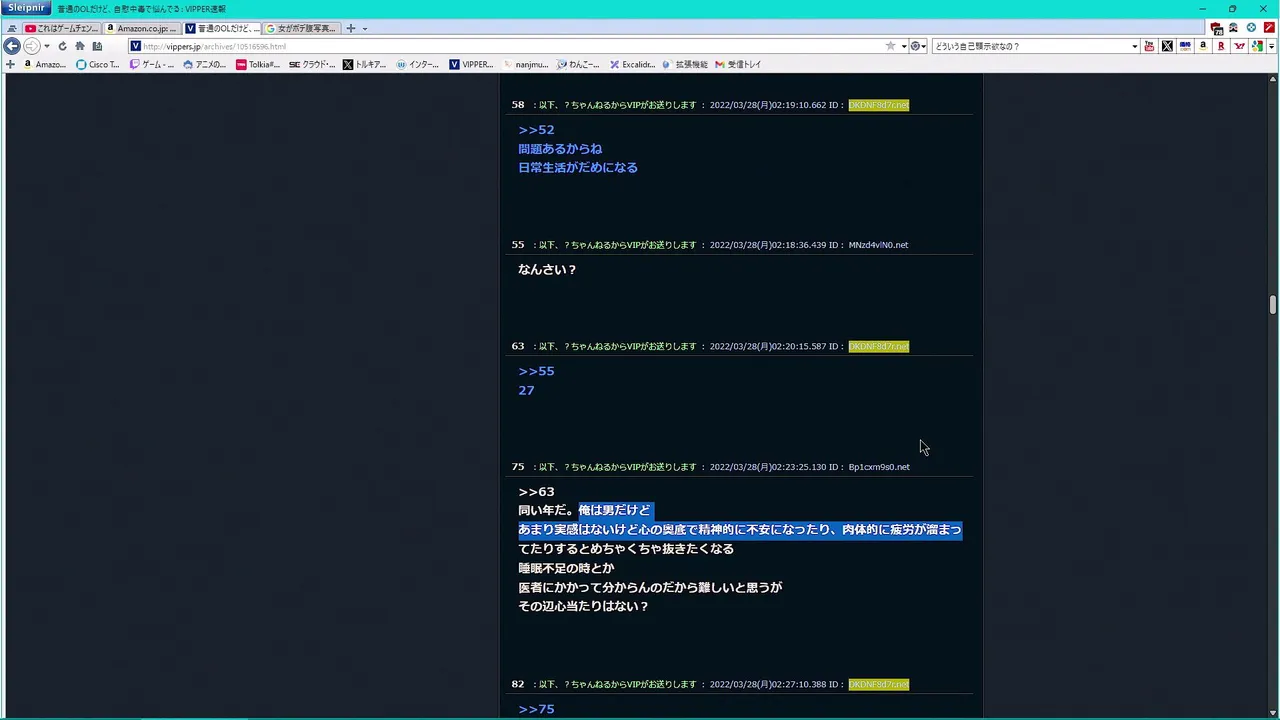Open トルキア X bookmark
This screenshot has width=1280, height=720.
tap(364, 64)
